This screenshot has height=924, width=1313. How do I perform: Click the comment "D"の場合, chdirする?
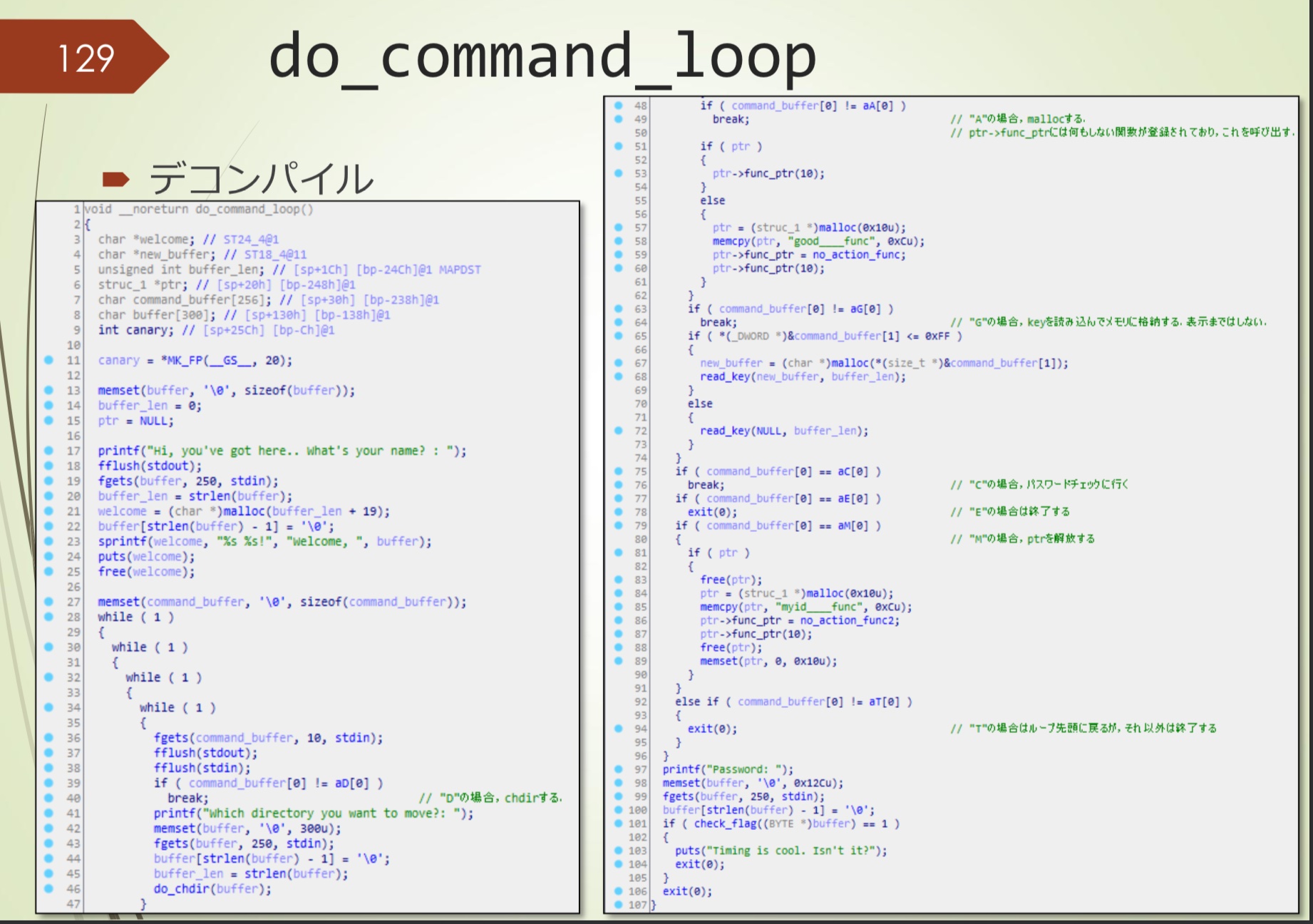click(x=490, y=798)
